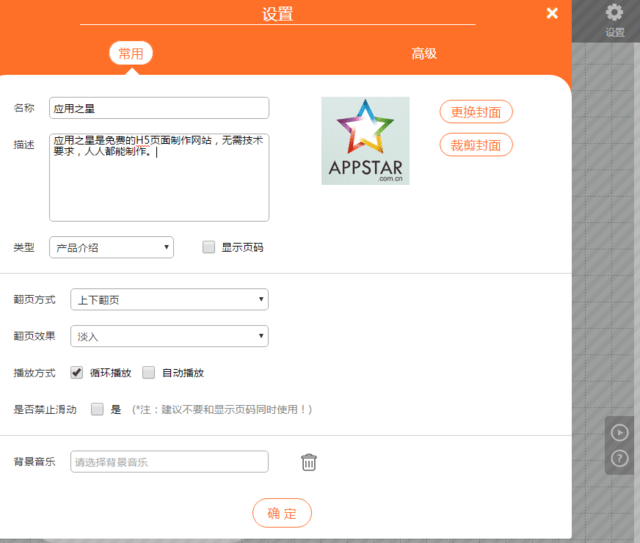This screenshot has width=640, height=543.
Task: Click the APPSTAR cover thumbnail
Action: 365,141
